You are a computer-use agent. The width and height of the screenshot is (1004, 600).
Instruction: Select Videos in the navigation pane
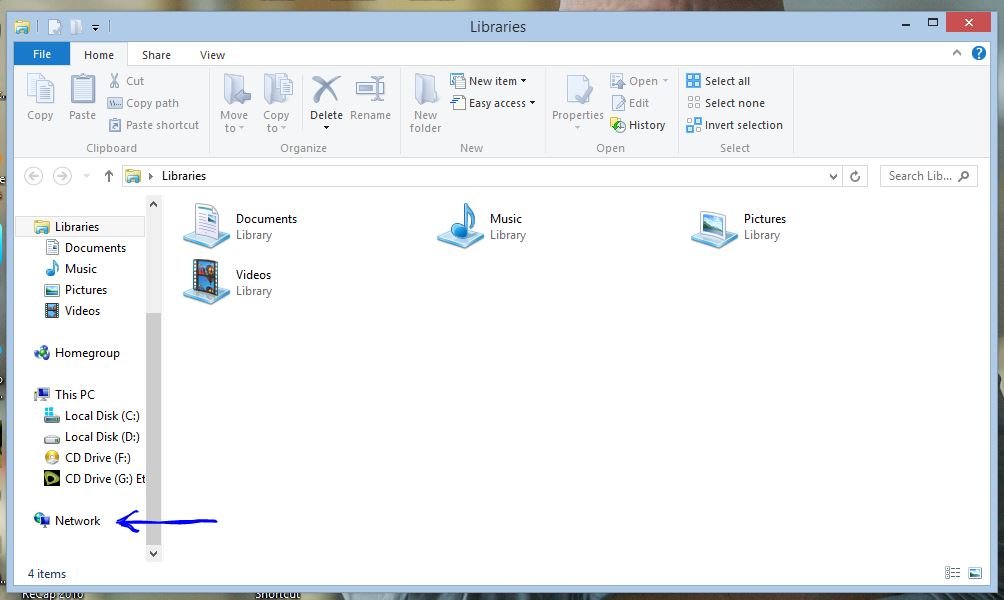coord(73,311)
